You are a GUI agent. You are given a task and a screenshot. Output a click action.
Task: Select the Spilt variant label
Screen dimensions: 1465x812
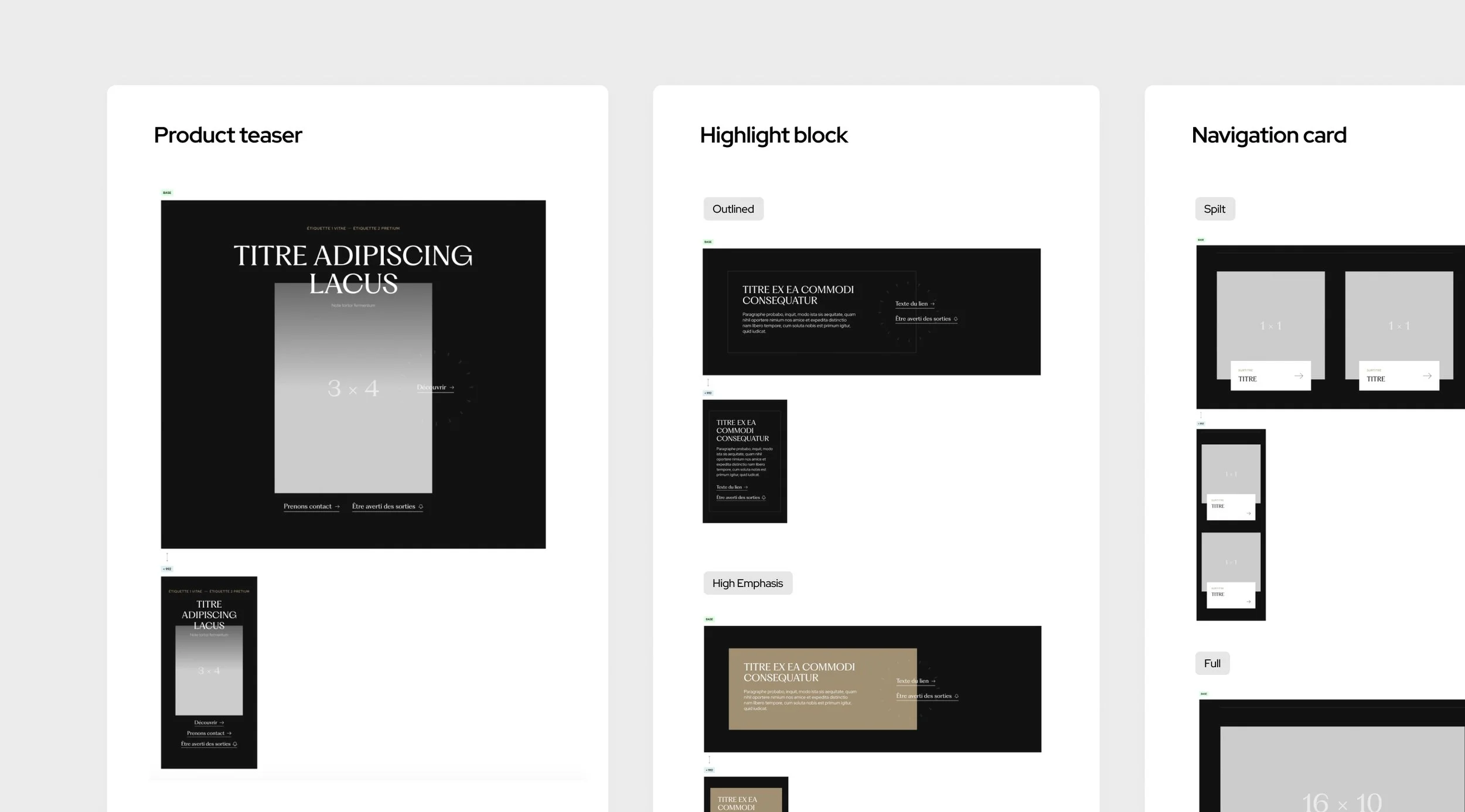pos(1214,209)
